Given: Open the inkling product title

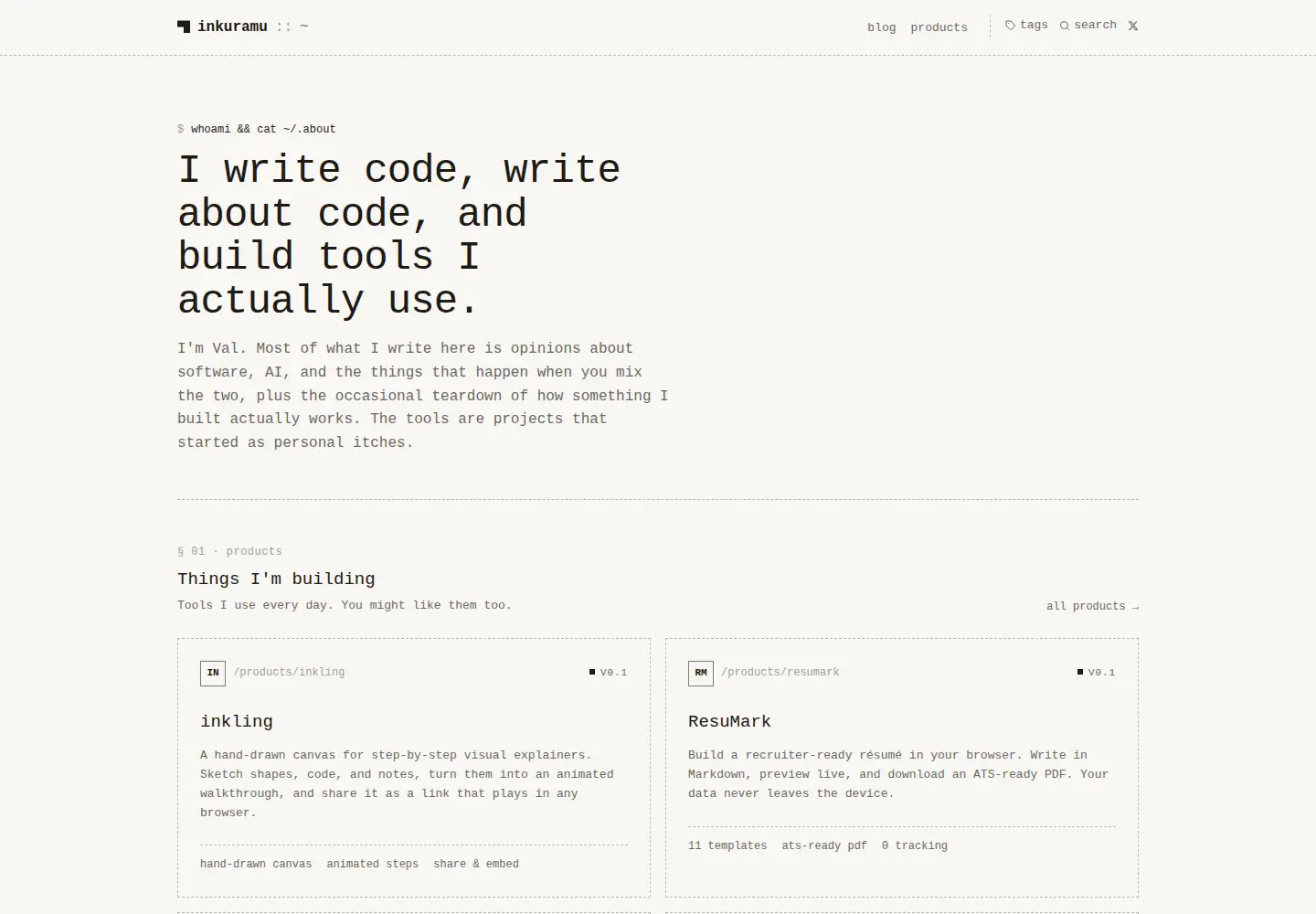Looking at the screenshot, I should click(x=237, y=721).
